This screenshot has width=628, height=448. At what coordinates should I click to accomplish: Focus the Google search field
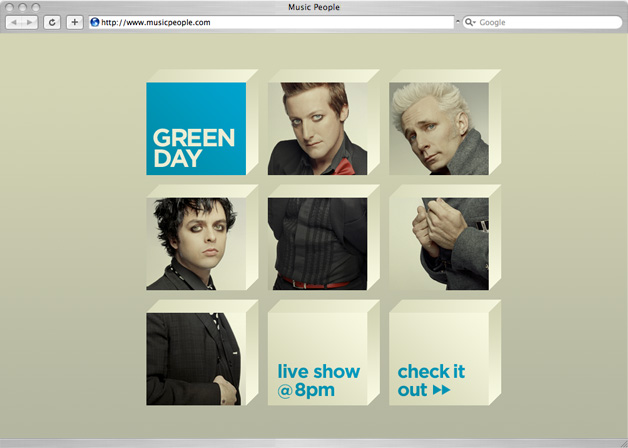(x=543, y=22)
